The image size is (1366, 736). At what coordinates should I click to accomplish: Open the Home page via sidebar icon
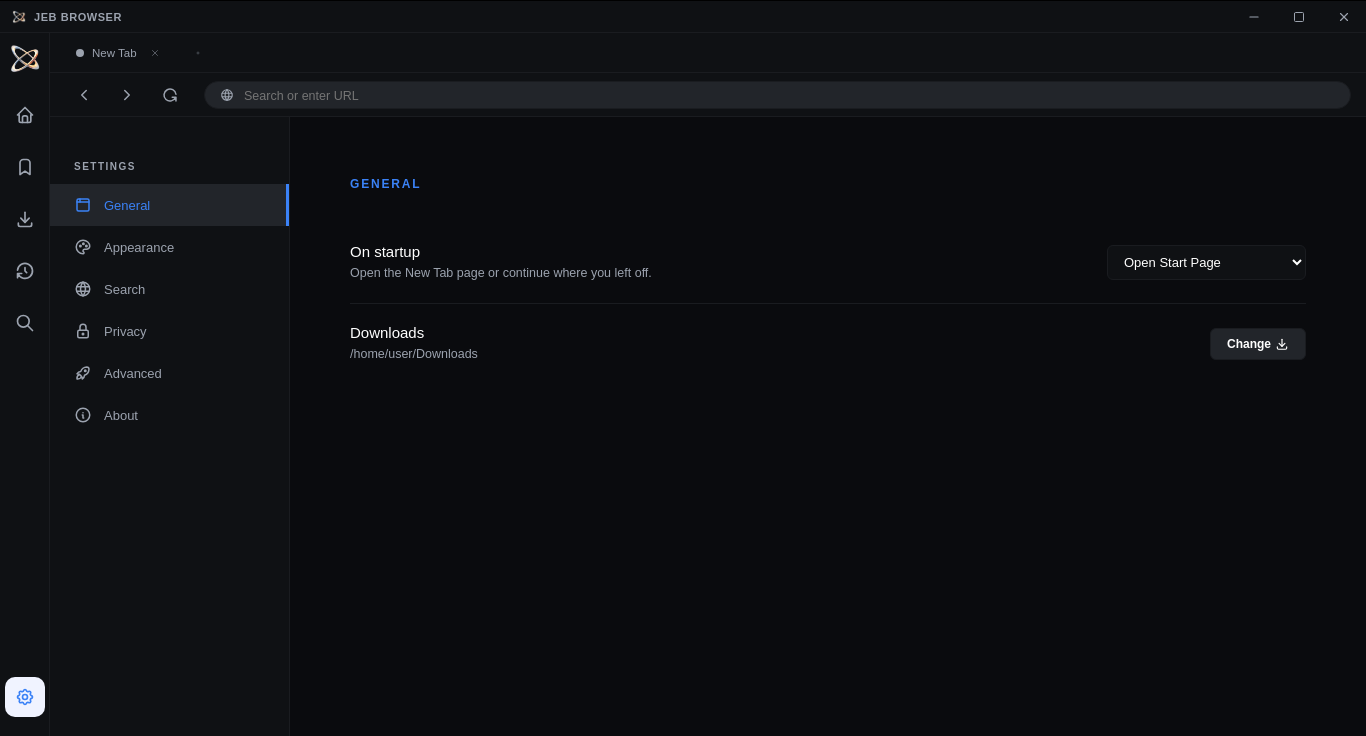(24, 115)
